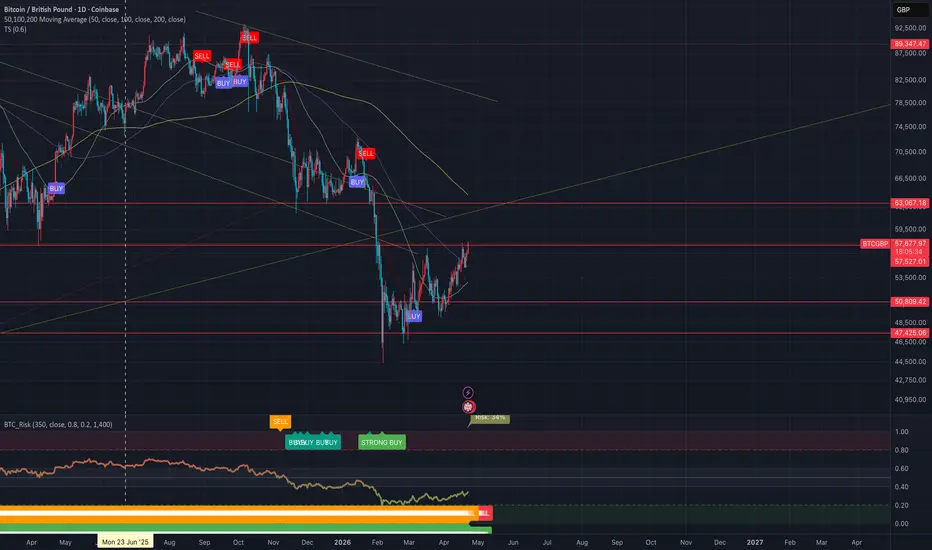Image resolution: width=932 pixels, height=550 pixels.
Task: Click the 57,527.01 price label
Action: 910,262
